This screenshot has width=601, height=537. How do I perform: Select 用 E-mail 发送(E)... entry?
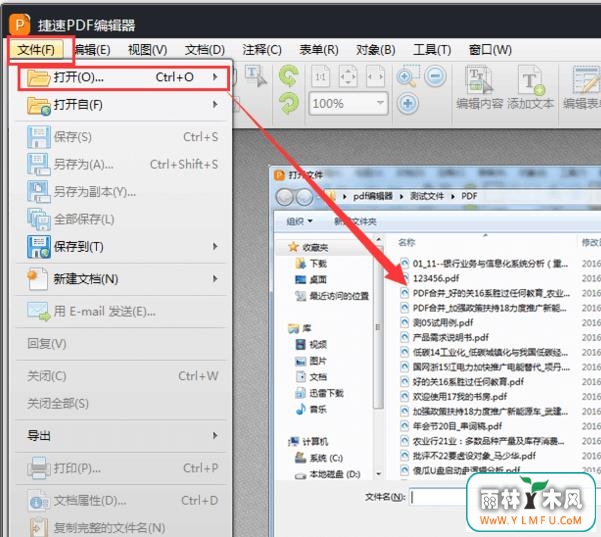click(x=123, y=312)
